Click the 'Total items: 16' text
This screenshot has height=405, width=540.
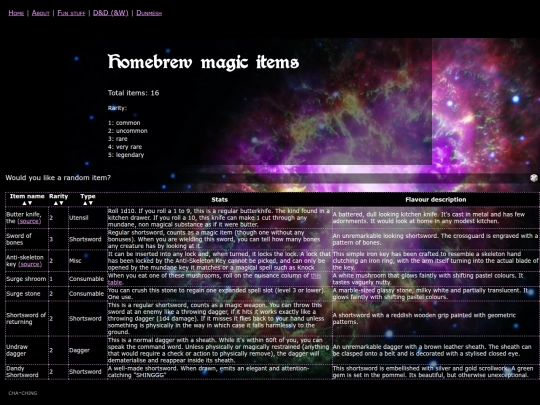pos(134,93)
